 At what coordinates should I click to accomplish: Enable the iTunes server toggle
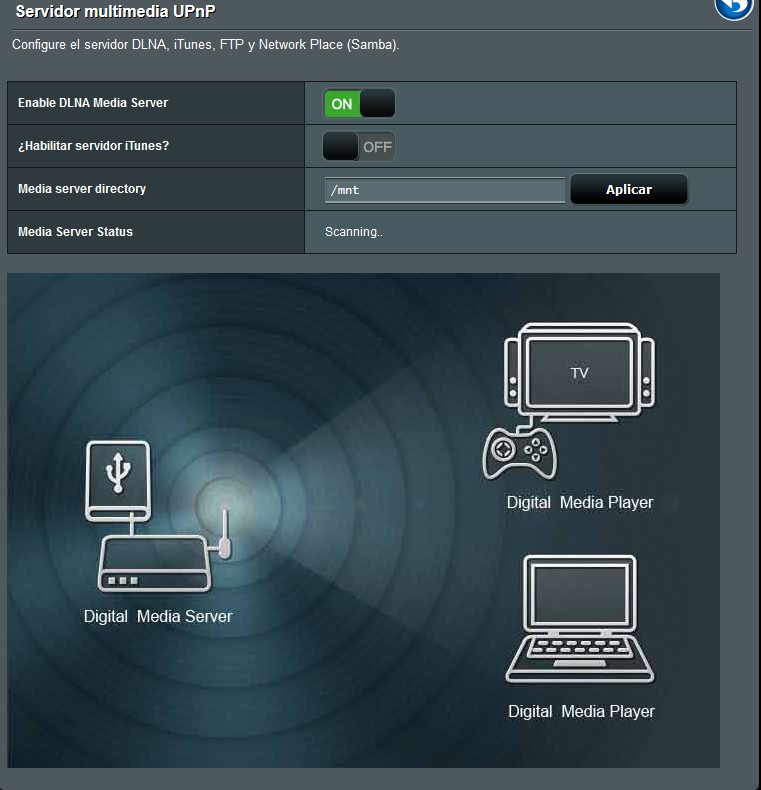click(359, 147)
